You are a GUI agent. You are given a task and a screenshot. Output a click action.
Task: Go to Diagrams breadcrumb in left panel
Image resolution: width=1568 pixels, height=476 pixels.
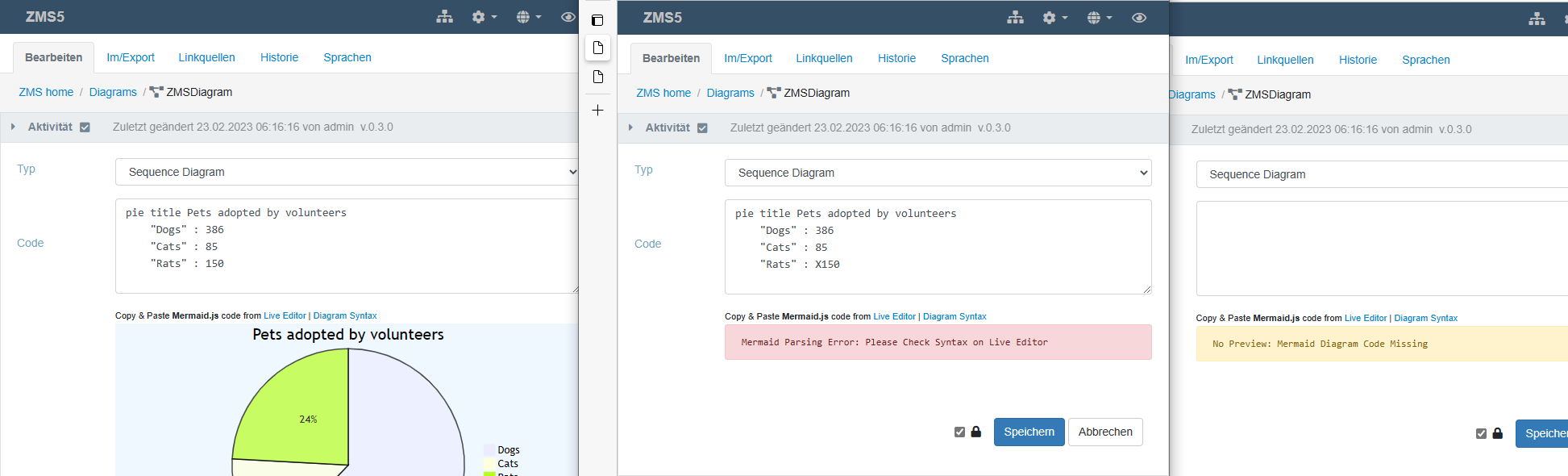click(x=113, y=92)
